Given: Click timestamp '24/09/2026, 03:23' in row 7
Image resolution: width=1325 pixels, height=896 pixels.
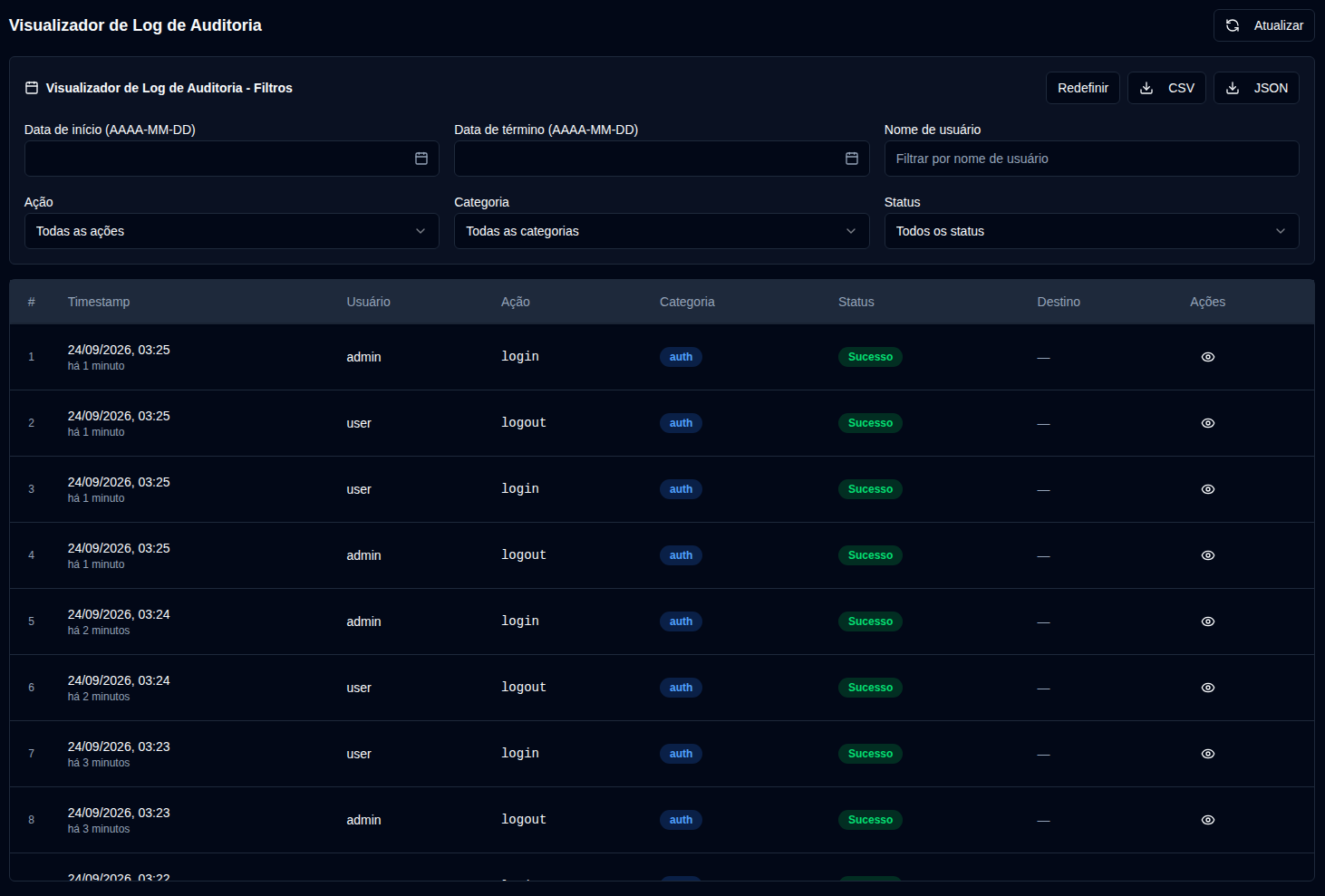Looking at the screenshot, I should click(x=119, y=747).
